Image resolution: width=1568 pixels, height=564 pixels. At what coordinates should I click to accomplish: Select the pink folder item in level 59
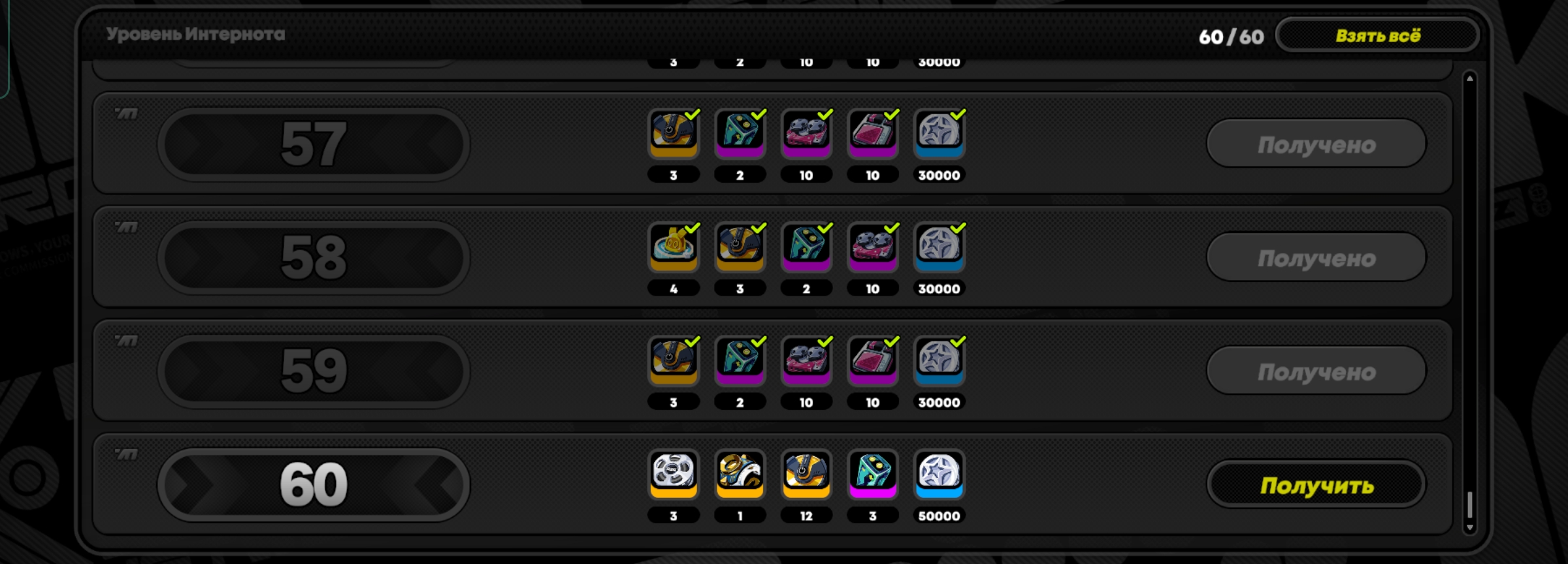[872, 361]
